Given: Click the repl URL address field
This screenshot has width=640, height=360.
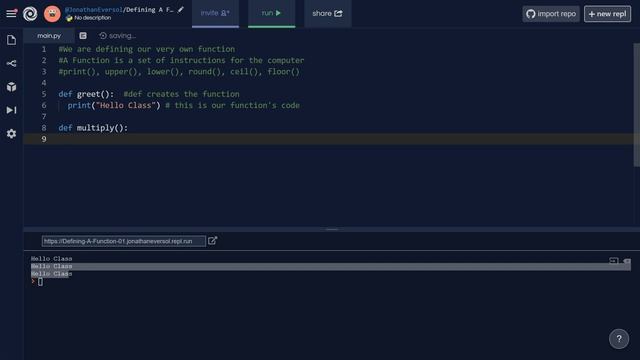Looking at the screenshot, I should [124, 241].
